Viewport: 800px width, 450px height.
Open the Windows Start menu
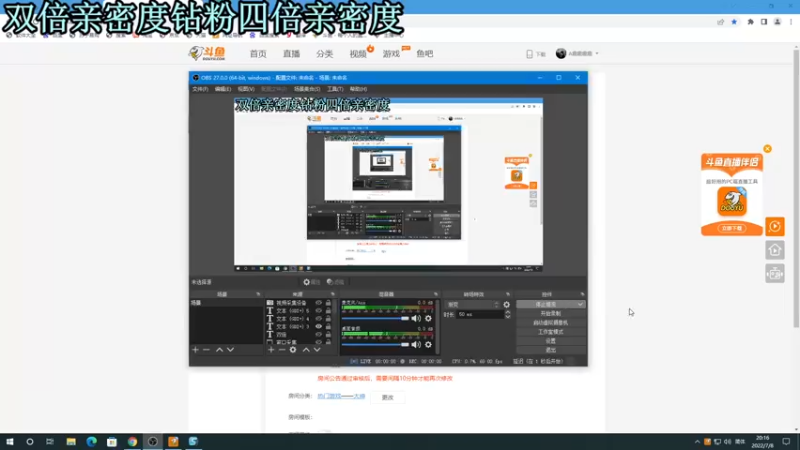coord(10,442)
